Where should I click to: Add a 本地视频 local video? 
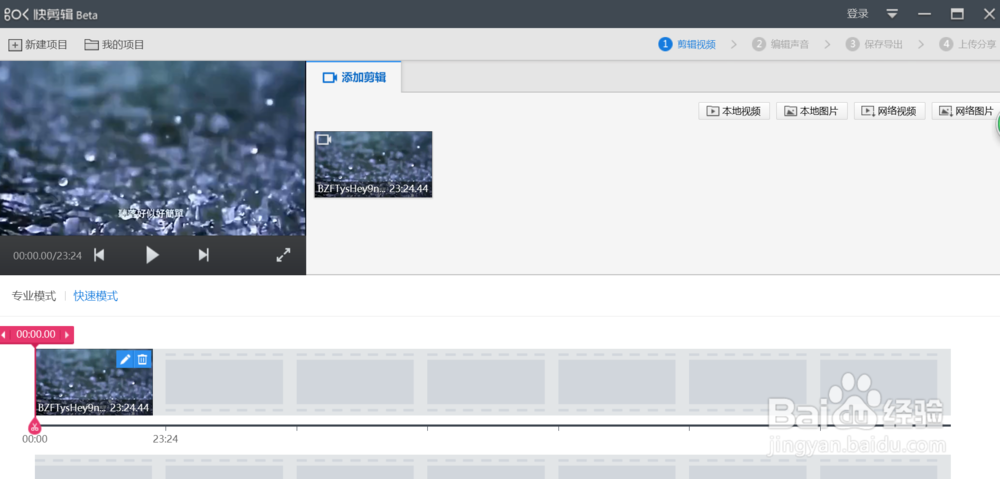[734, 111]
